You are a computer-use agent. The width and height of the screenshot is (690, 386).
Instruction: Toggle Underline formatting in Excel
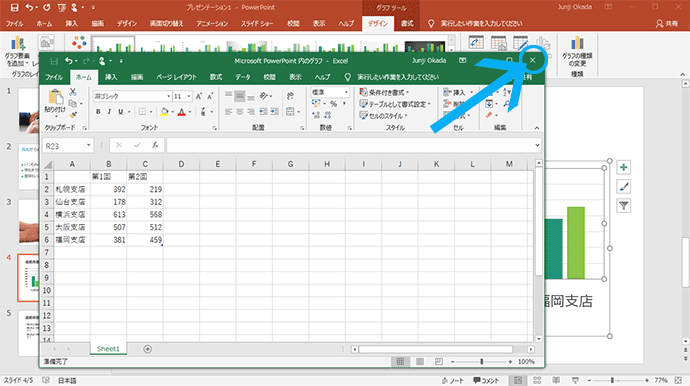click(120, 112)
